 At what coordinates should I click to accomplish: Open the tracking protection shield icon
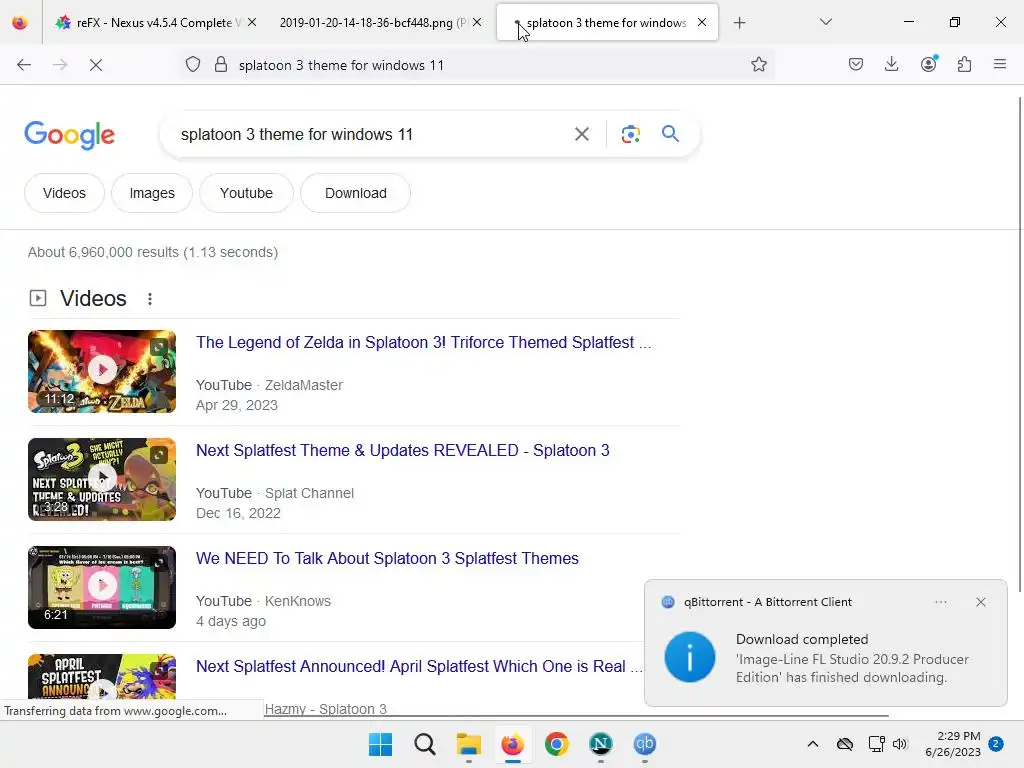click(x=193, y=65)
